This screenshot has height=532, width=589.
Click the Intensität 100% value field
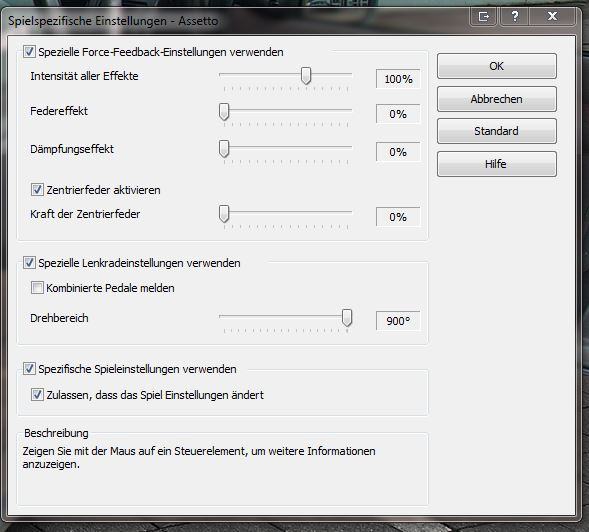click(398, 79)
